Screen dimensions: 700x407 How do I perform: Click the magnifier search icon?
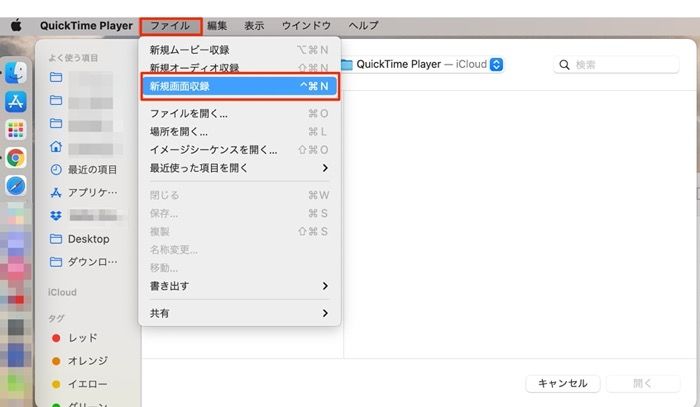564,65
